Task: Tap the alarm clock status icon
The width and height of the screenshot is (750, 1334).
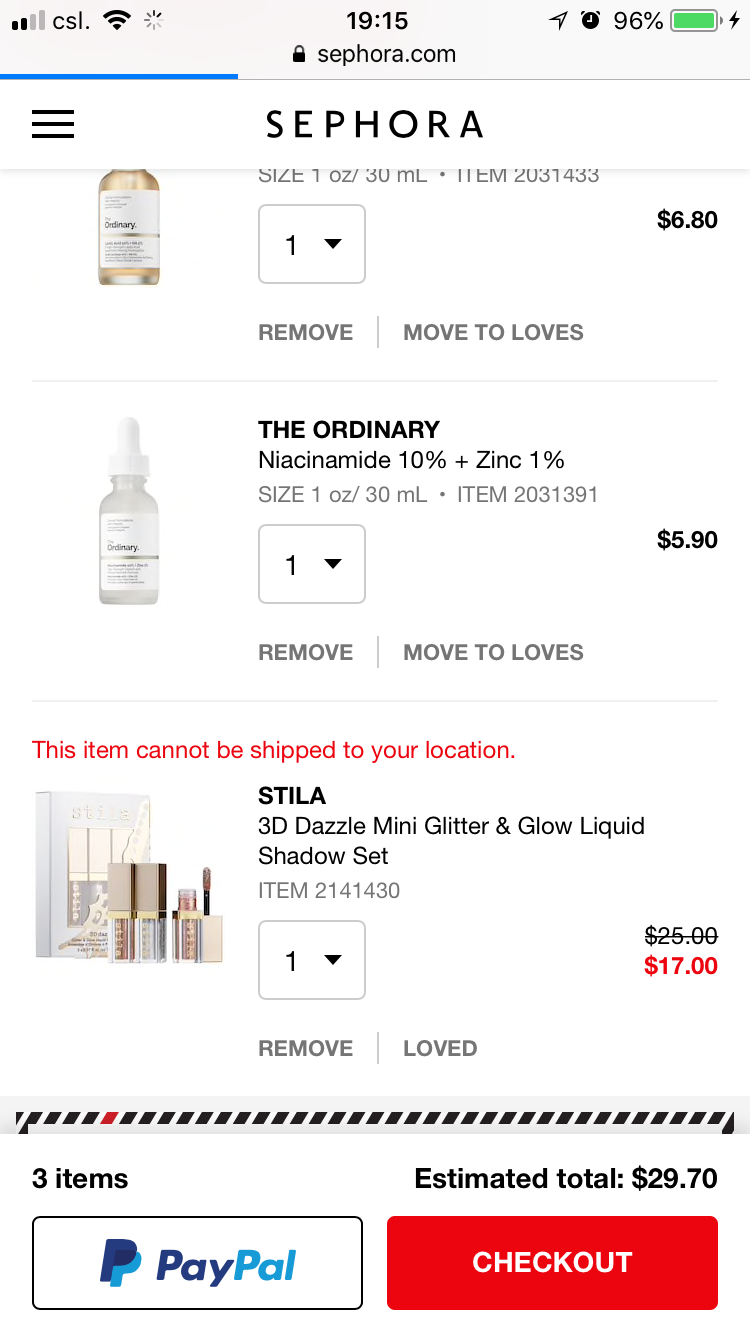Action: point(590,20)
